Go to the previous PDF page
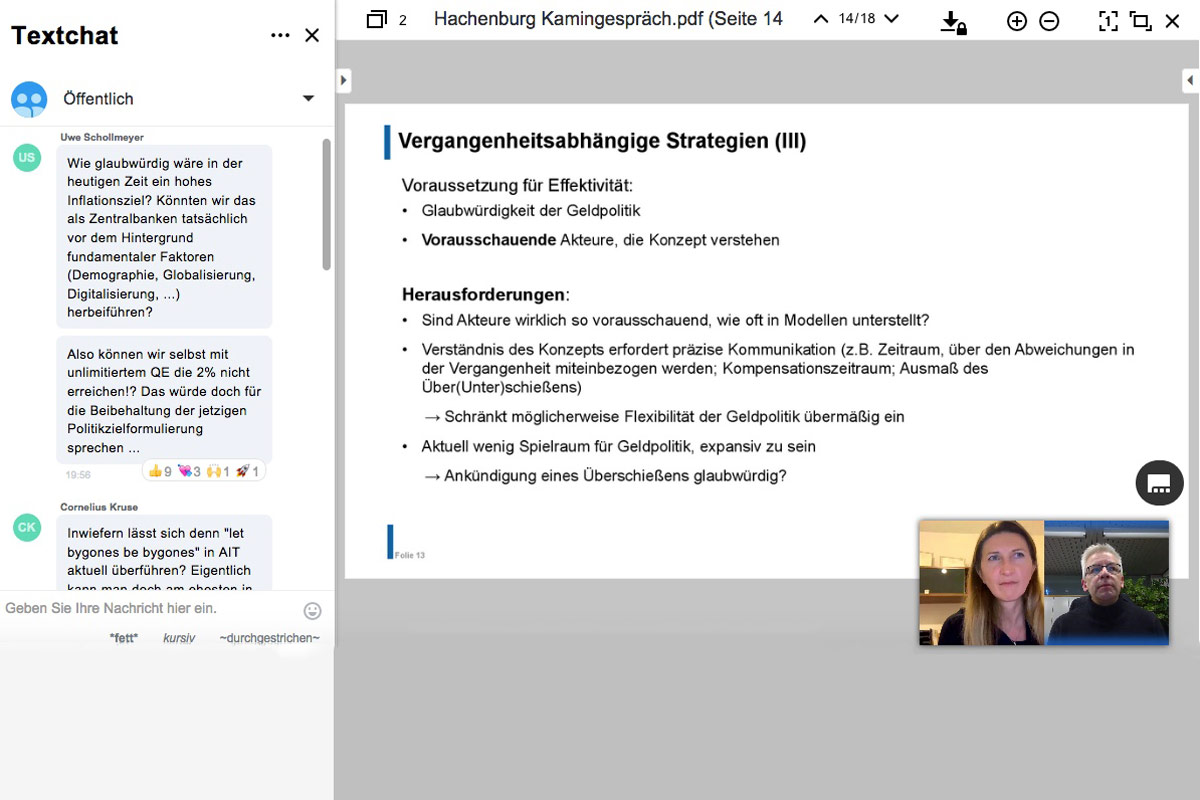 pos(821,19)
